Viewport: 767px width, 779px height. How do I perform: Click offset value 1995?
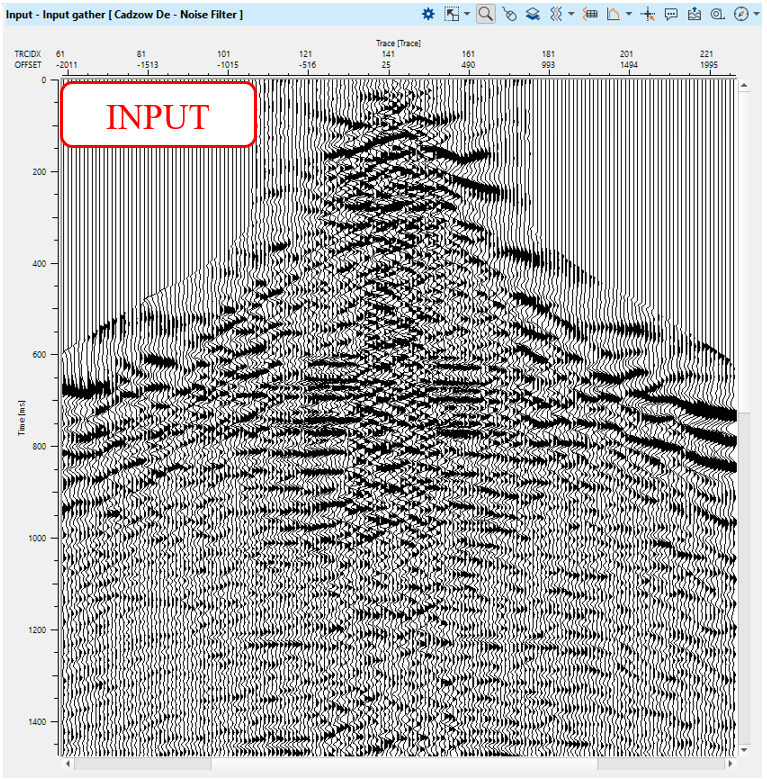pyautogui.click(x=709, y=65)
